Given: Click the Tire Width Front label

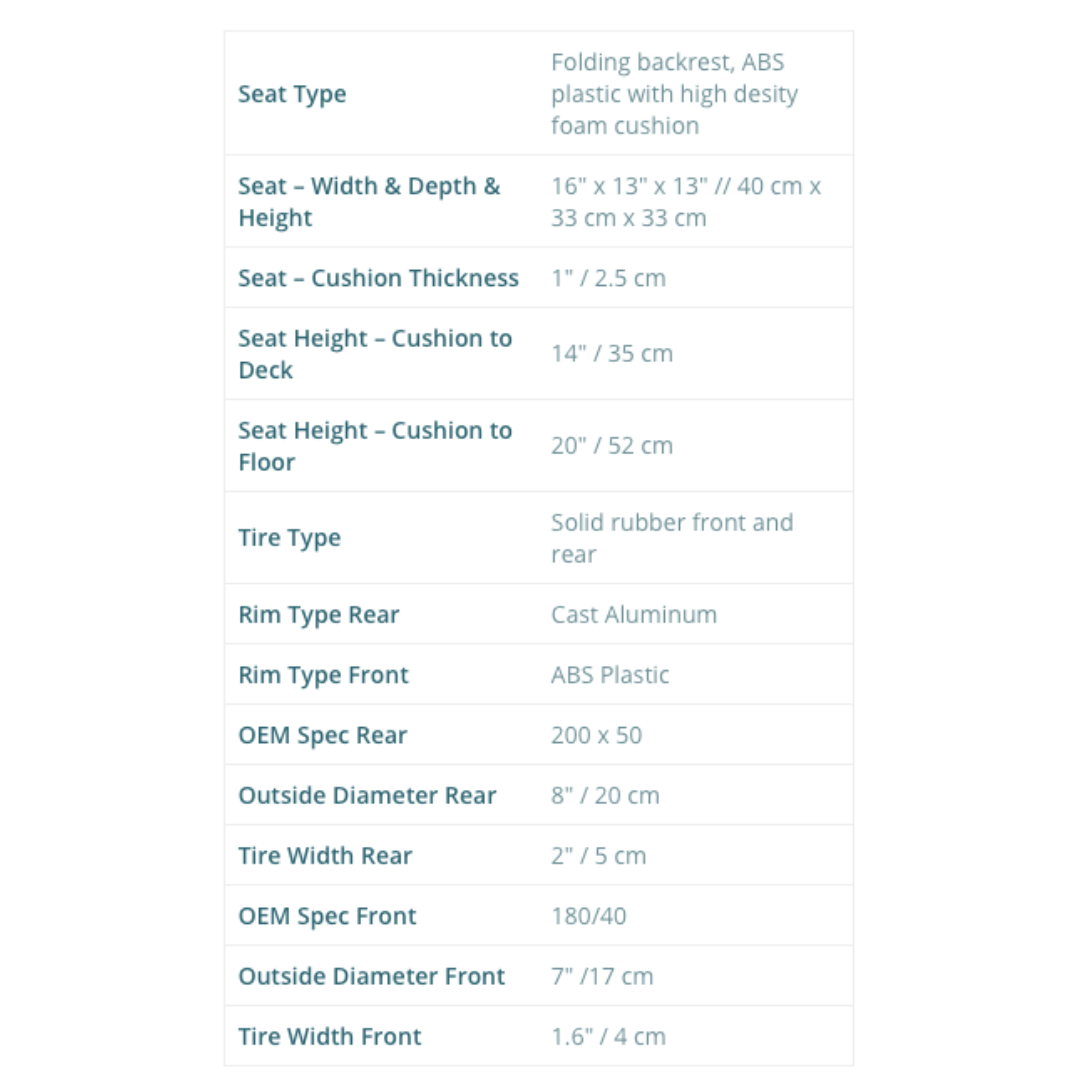Looking at the screenshot, I should (330, 1037).
